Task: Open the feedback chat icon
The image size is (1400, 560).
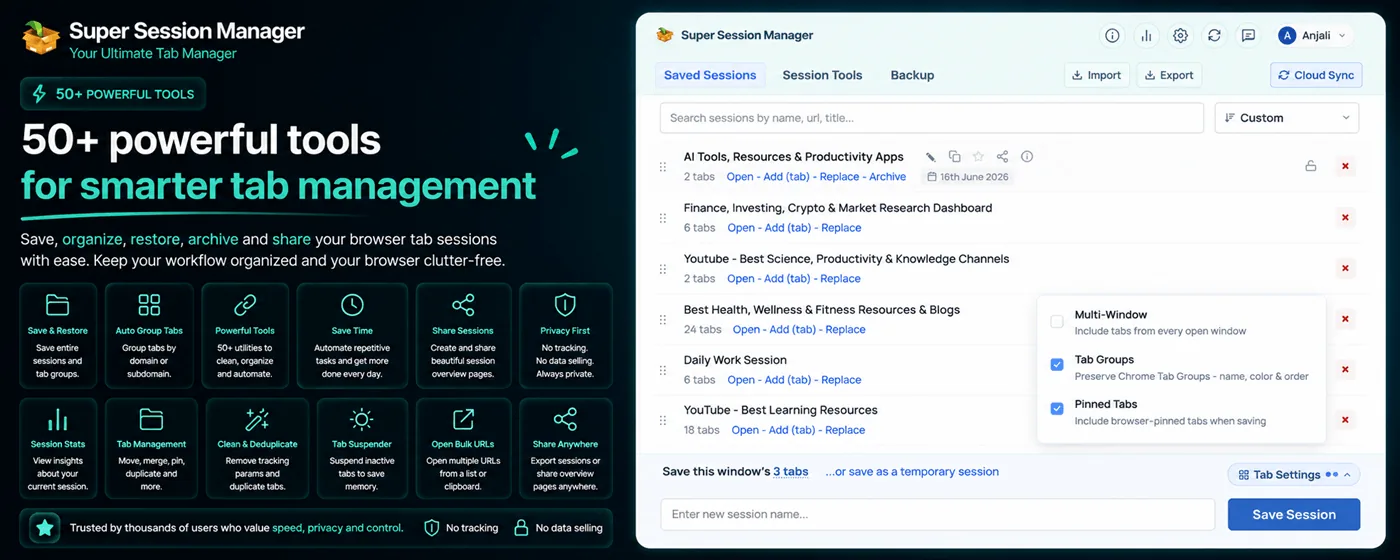Action: click(x=1248, y=35)
